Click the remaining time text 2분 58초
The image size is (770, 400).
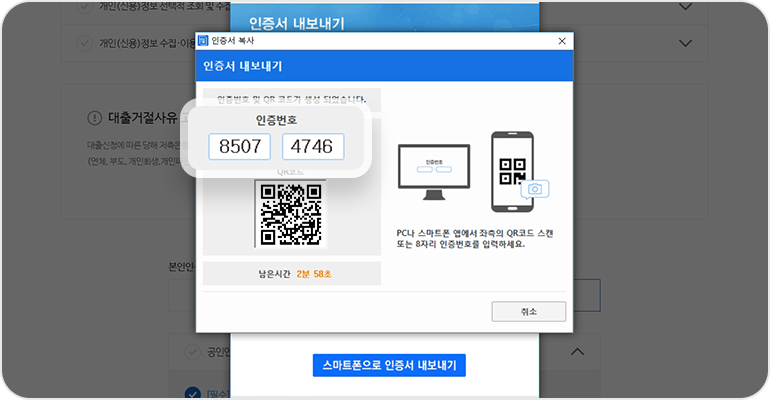[x=314, y=274]
